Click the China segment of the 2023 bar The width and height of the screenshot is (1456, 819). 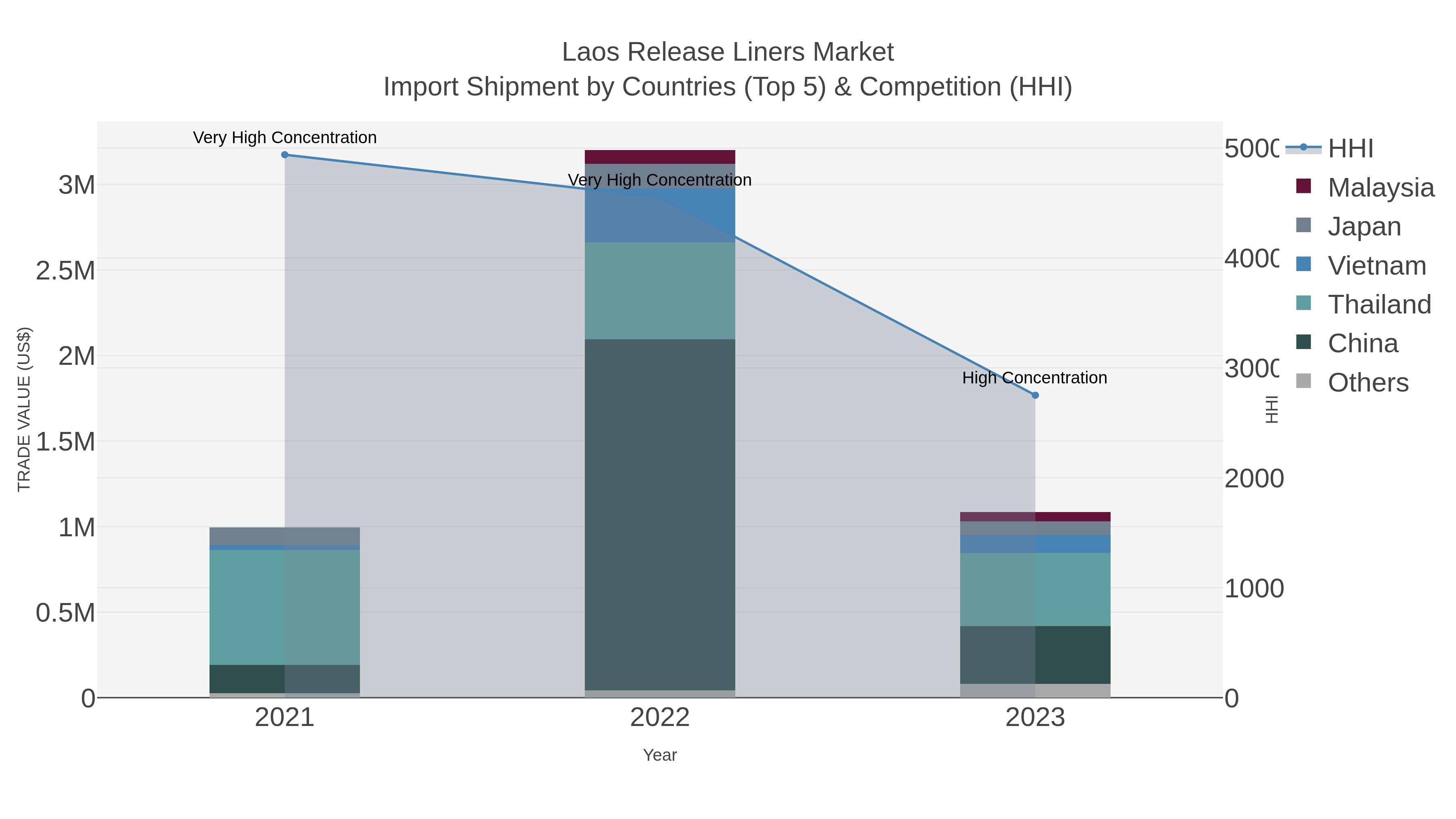tap(1035, 655)
